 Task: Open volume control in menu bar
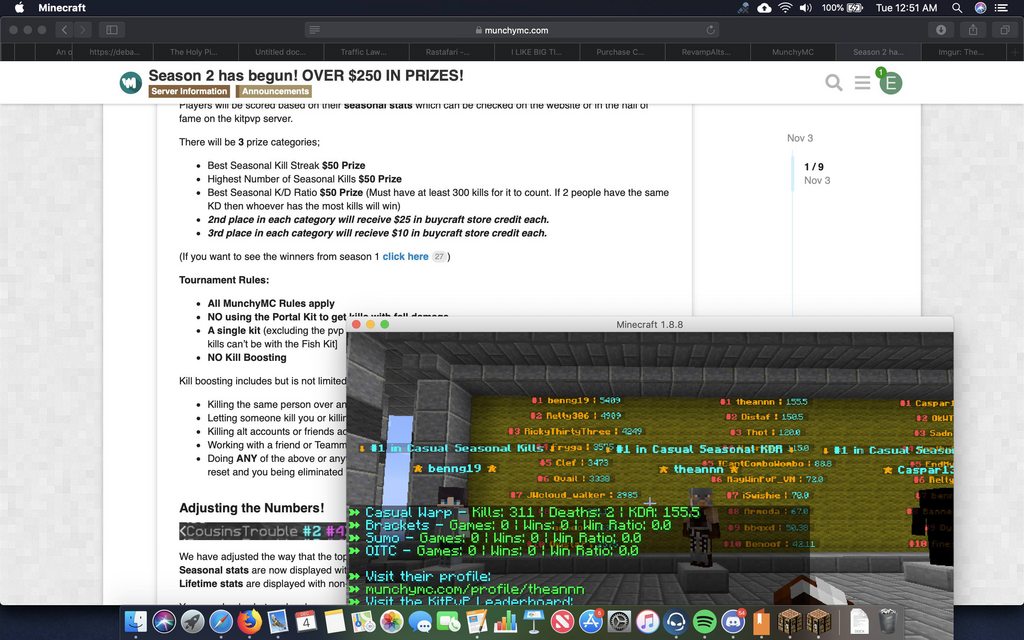coord(806,8)
